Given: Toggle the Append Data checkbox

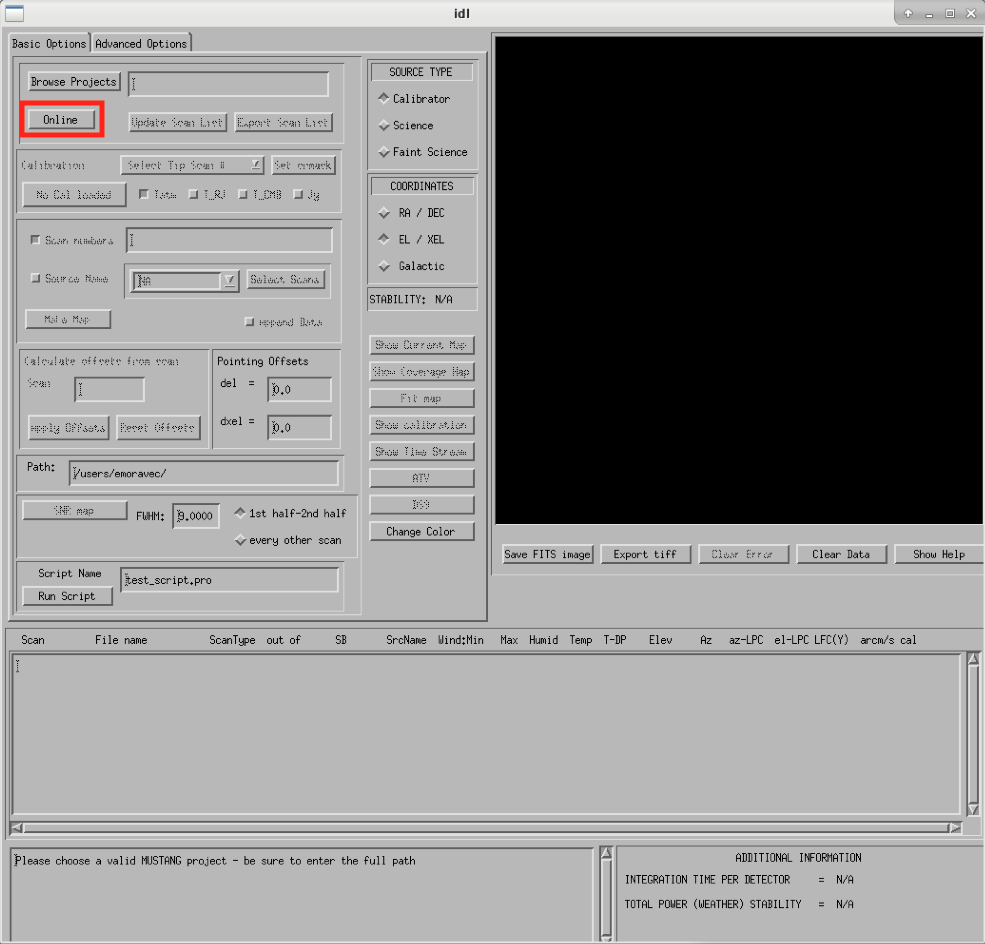Looking at the screenshot, I should pos(249,322).
